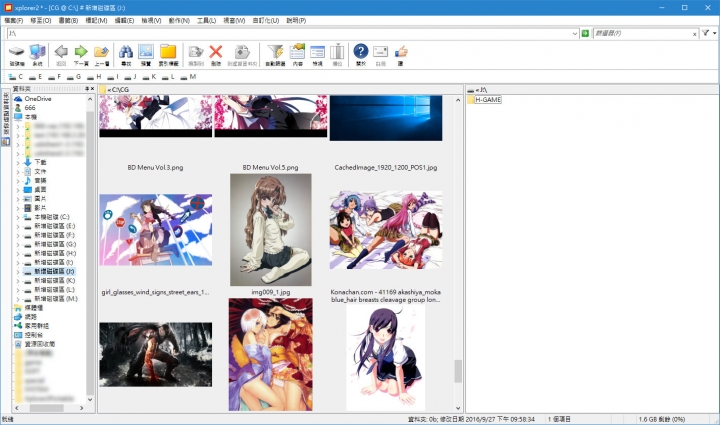Toggle the picture preview toolbar icon
The width and height of the screenshot is (720, 425).
tap(146, 55)
